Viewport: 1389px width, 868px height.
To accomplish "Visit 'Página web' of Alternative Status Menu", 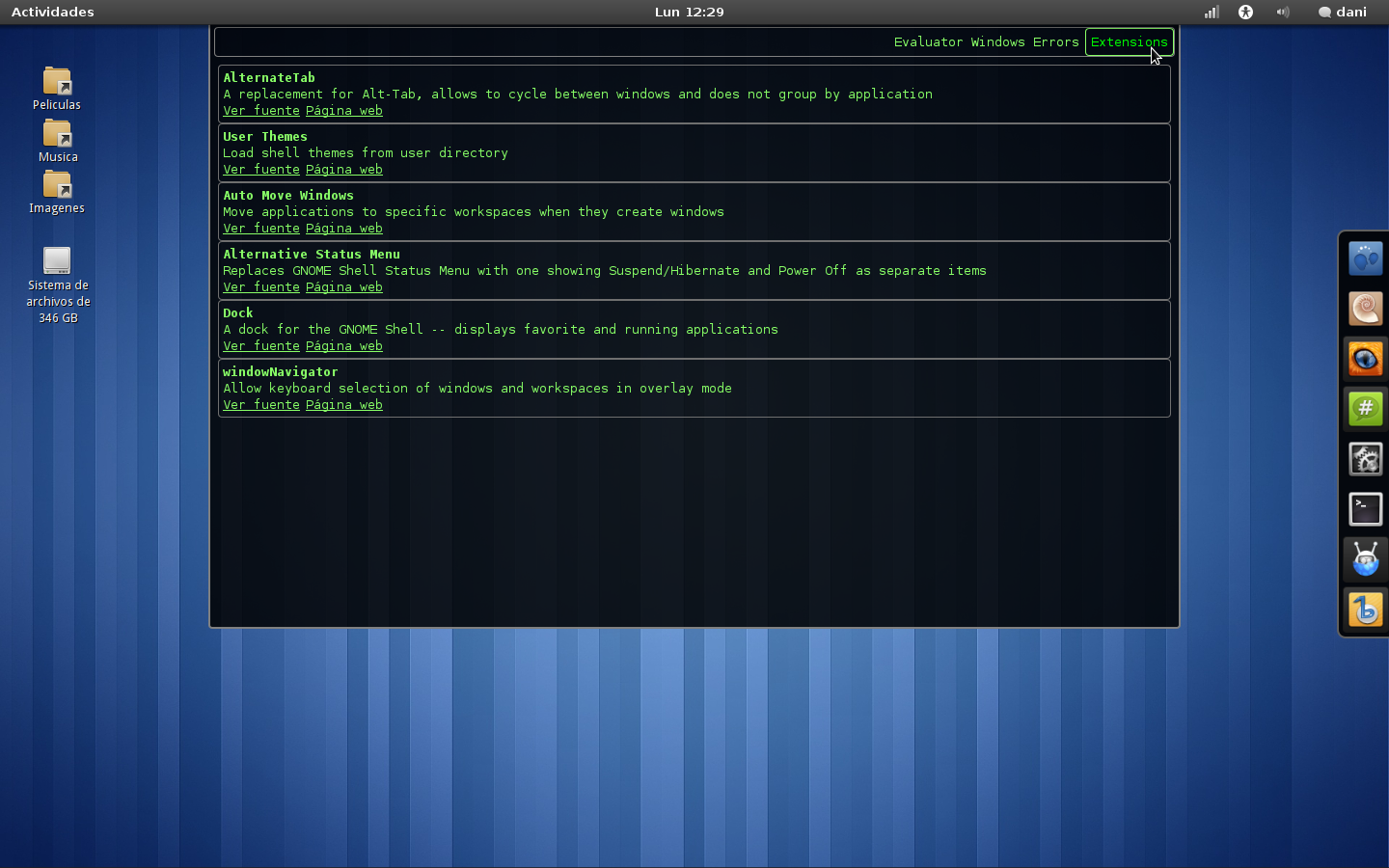I will tap(344, 287).
